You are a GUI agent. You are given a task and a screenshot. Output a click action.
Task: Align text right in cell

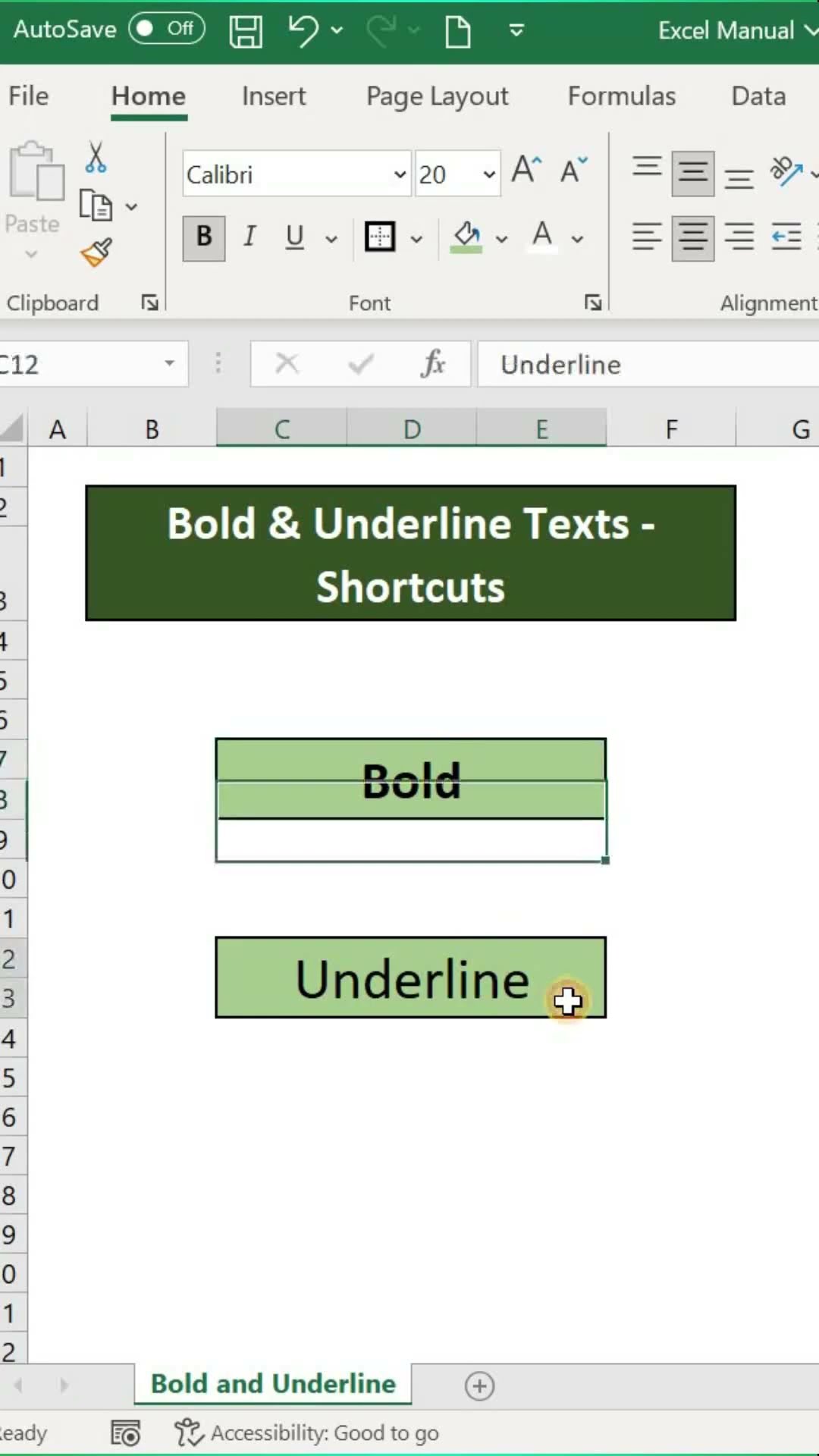click(x=739, y=237)
